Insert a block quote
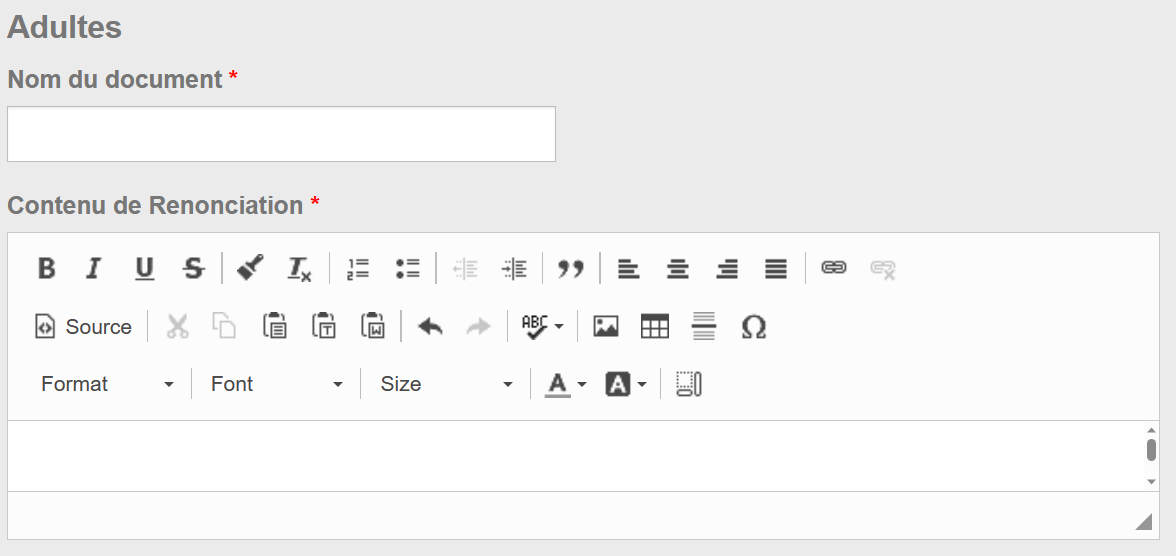This screenshot has height=556, width=1176. [x=571, y=268]
